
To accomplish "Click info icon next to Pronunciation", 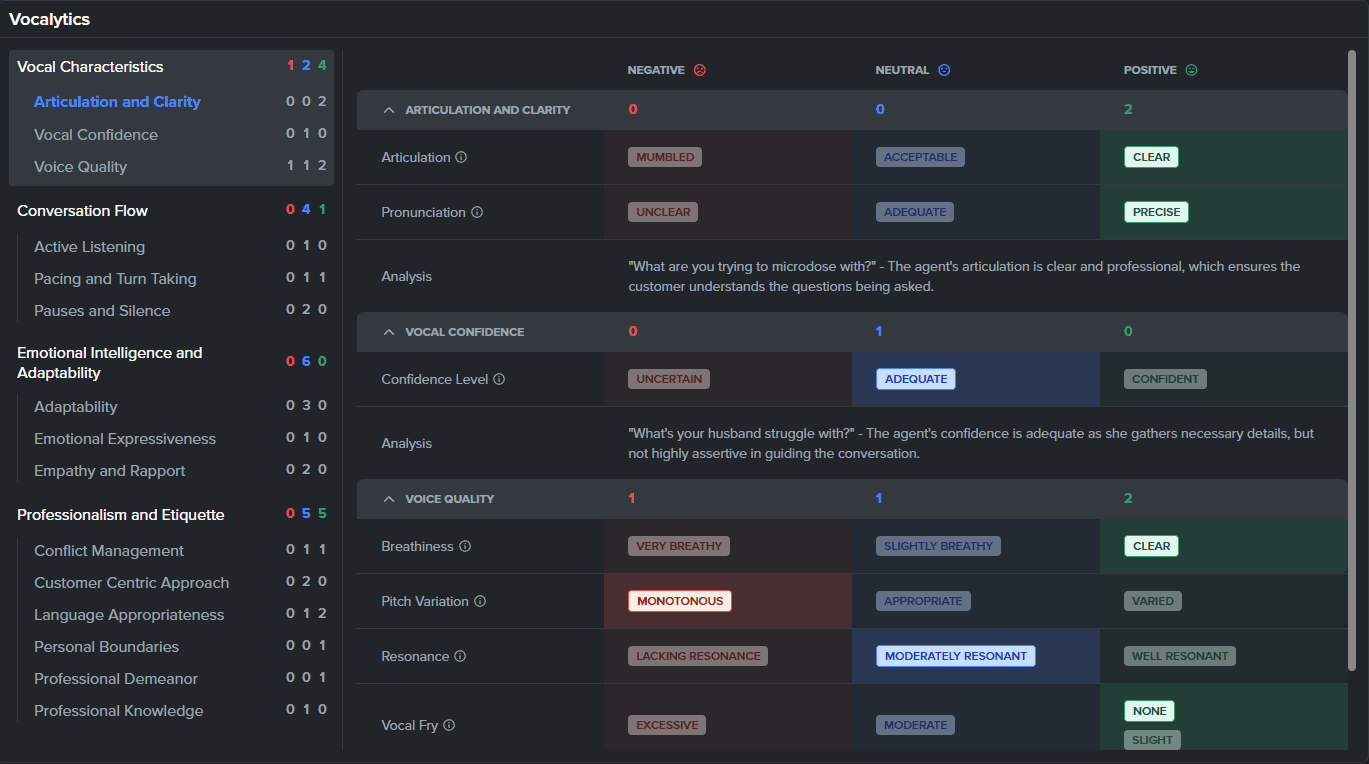I will point(477,212).
